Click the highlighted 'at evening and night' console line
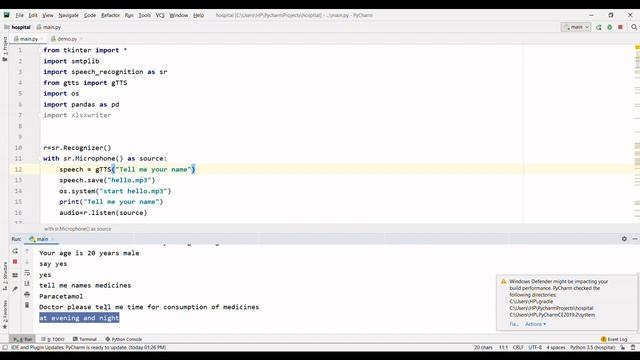640x360 pixels. [79, 318]
